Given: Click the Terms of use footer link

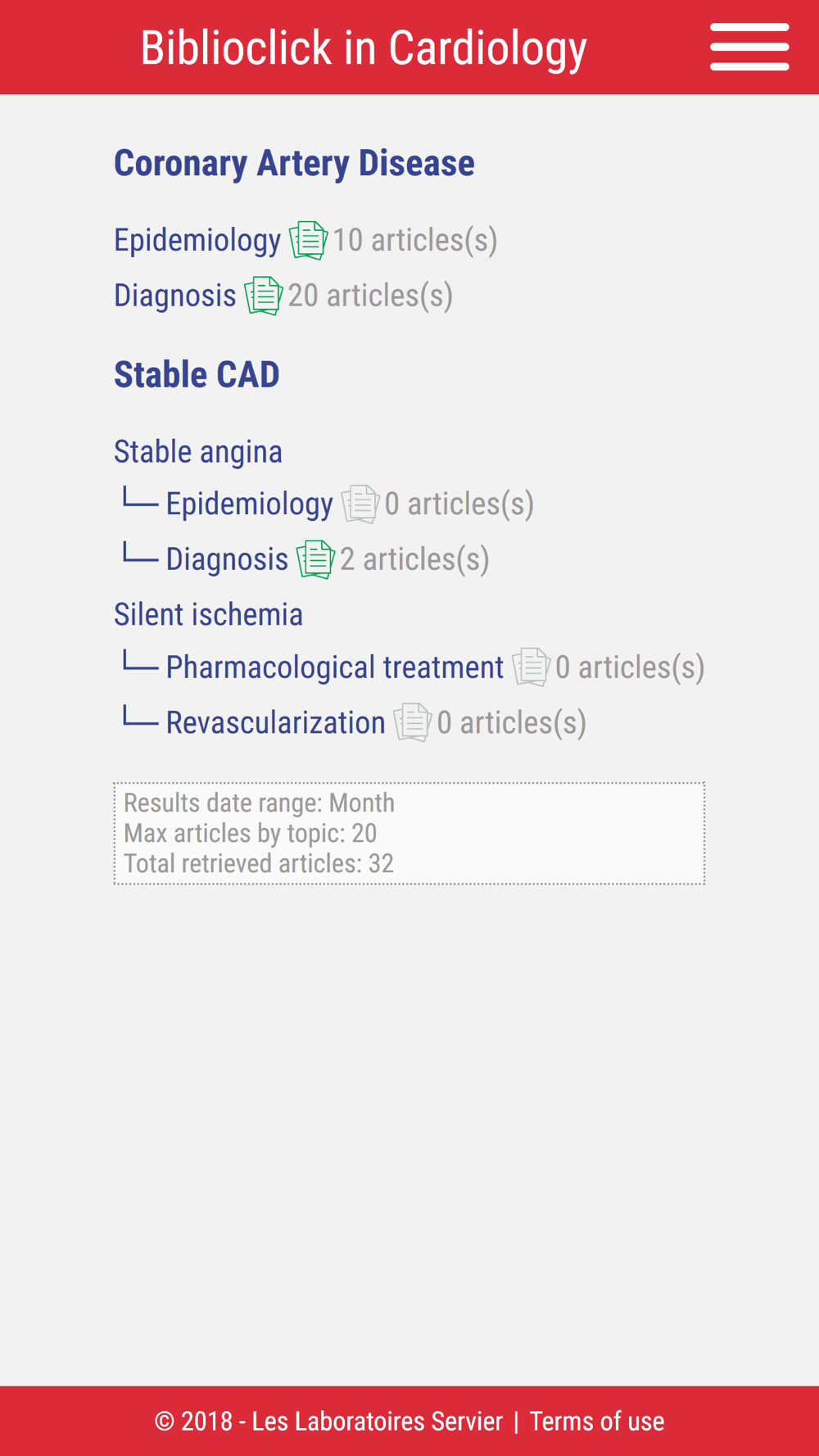Looking at the screenshot, I should pyautogui.click(x=596, y=1421).
